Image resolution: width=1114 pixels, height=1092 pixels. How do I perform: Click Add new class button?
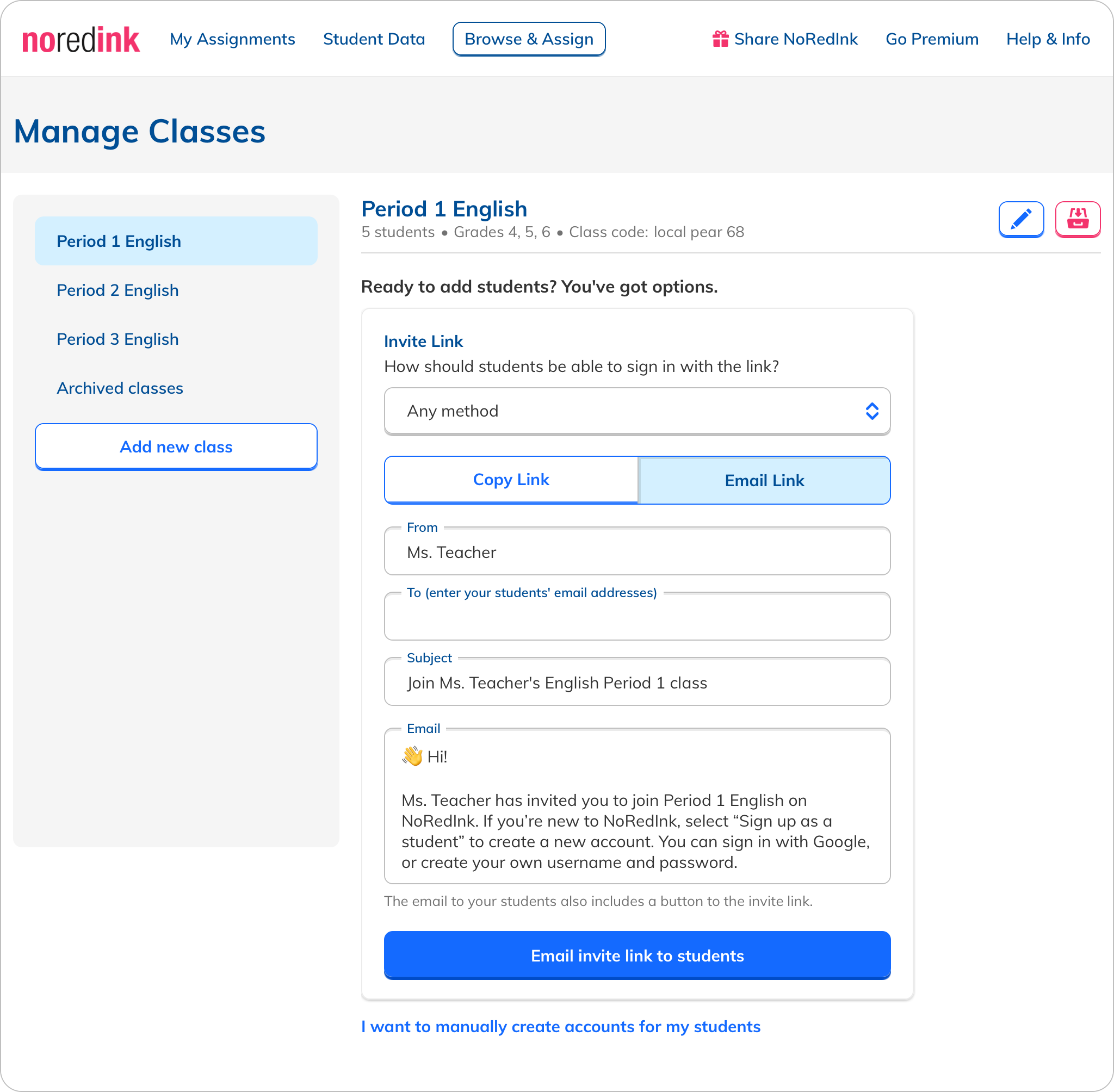176,447
